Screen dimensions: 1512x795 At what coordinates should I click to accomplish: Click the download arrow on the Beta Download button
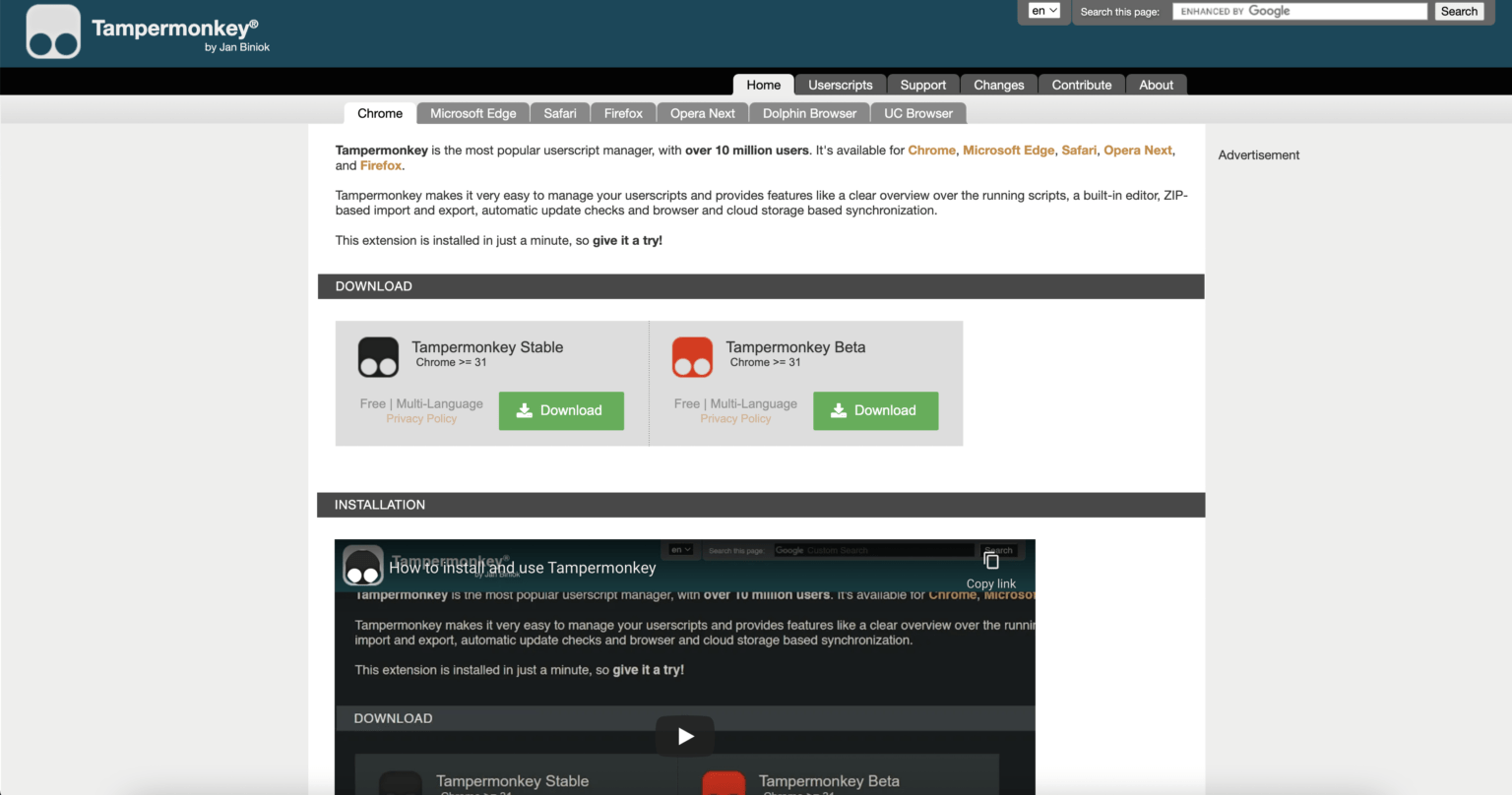[840, 410]
